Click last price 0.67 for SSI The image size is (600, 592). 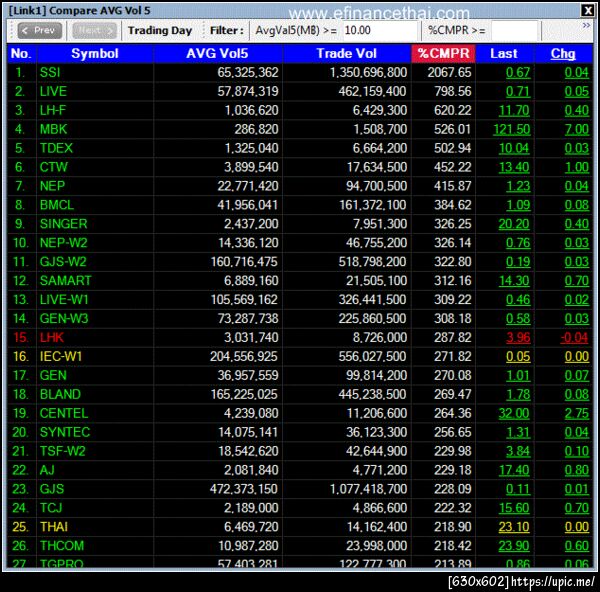(x=518, y=73)
